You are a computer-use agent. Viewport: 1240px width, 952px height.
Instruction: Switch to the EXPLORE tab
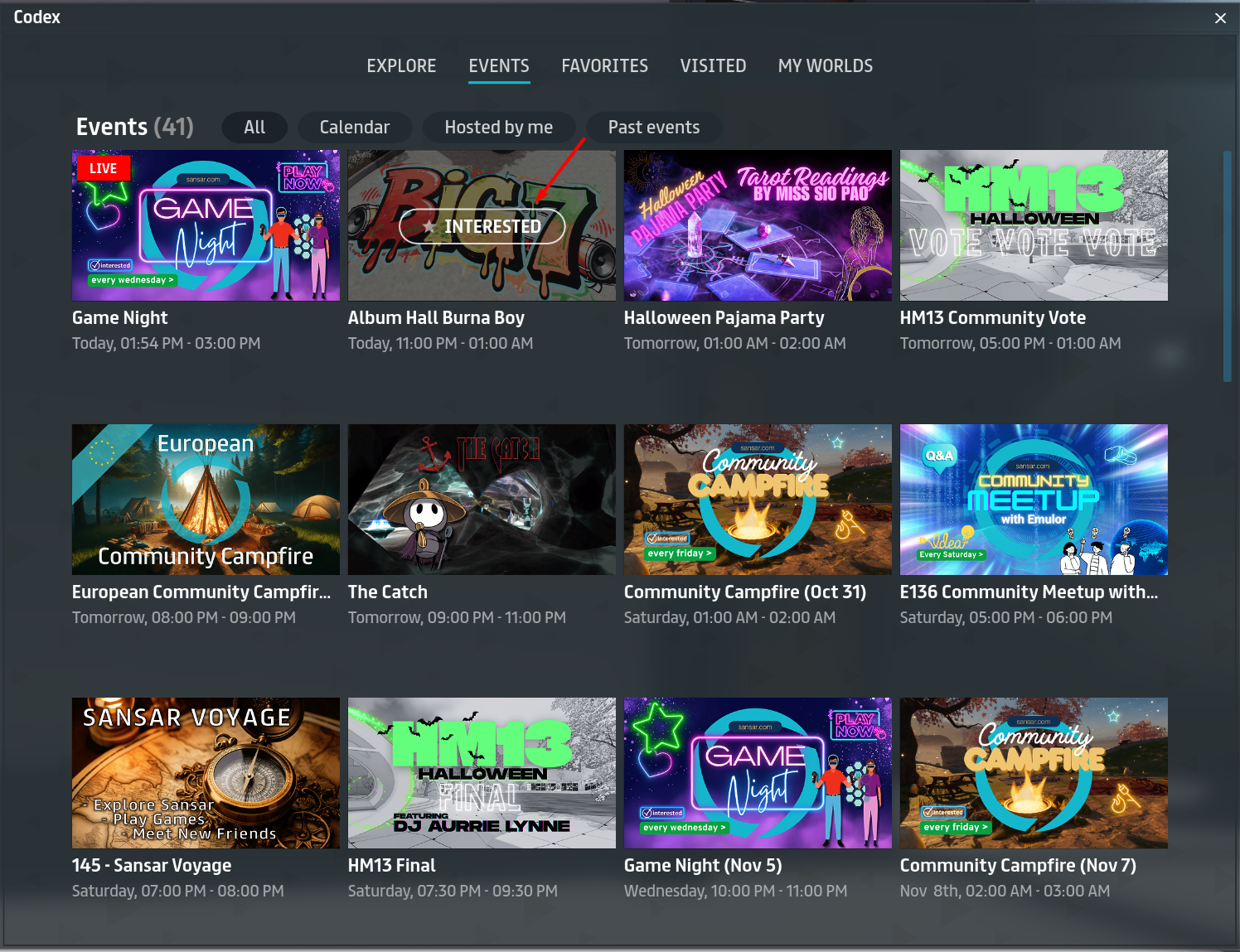(401, 66)
